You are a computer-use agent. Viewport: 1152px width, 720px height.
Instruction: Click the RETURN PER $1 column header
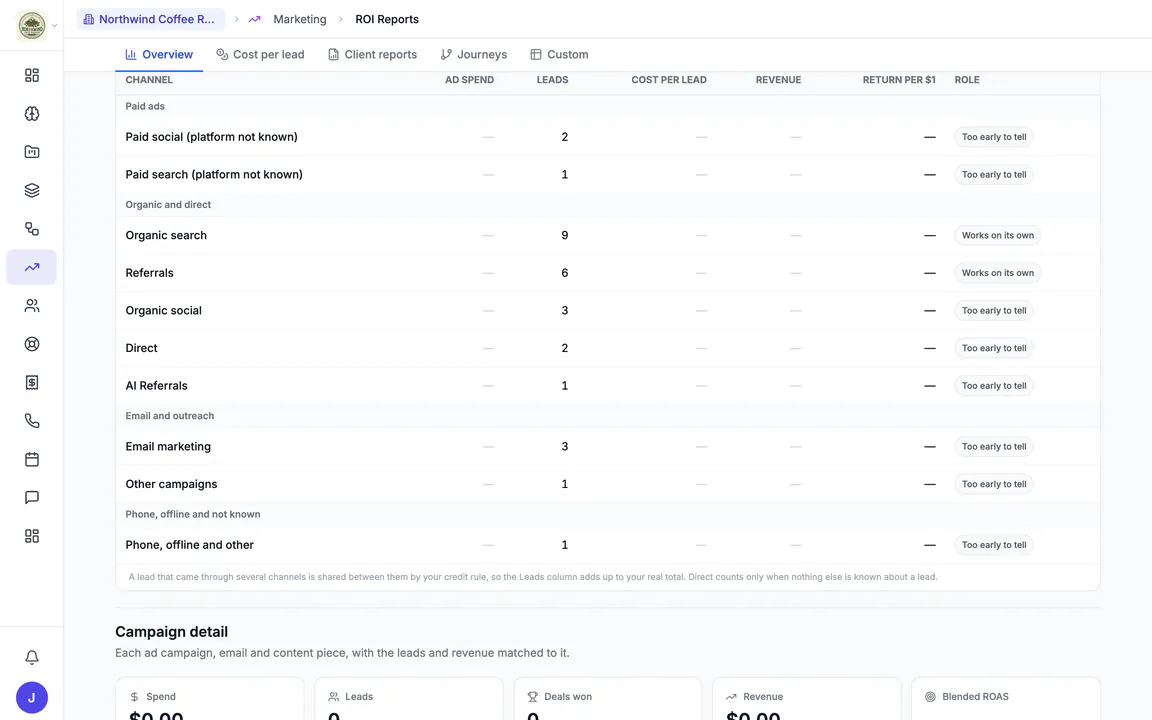click(x=899, y=80)
